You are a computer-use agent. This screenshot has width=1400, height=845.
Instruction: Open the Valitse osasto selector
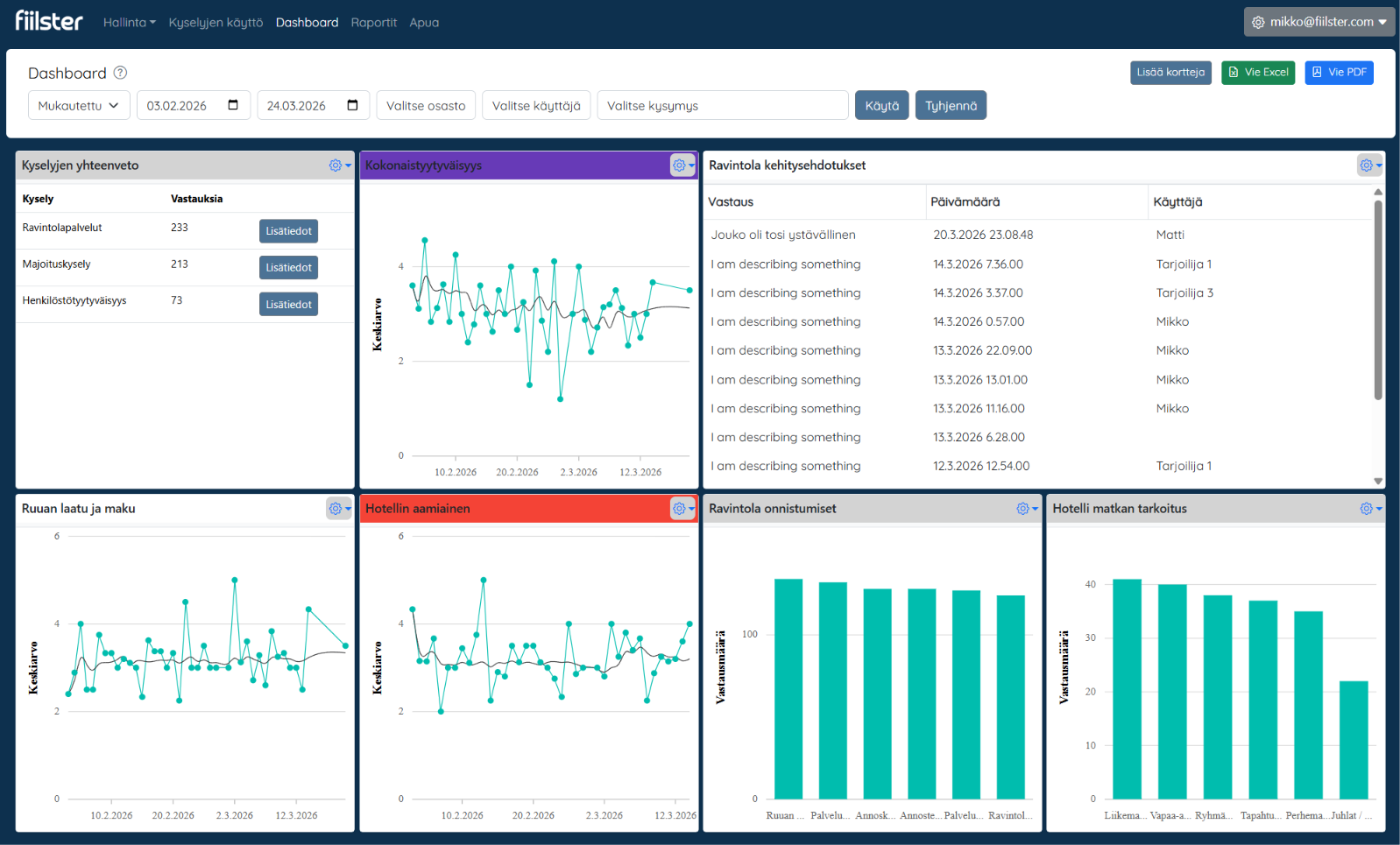(426, 105)
